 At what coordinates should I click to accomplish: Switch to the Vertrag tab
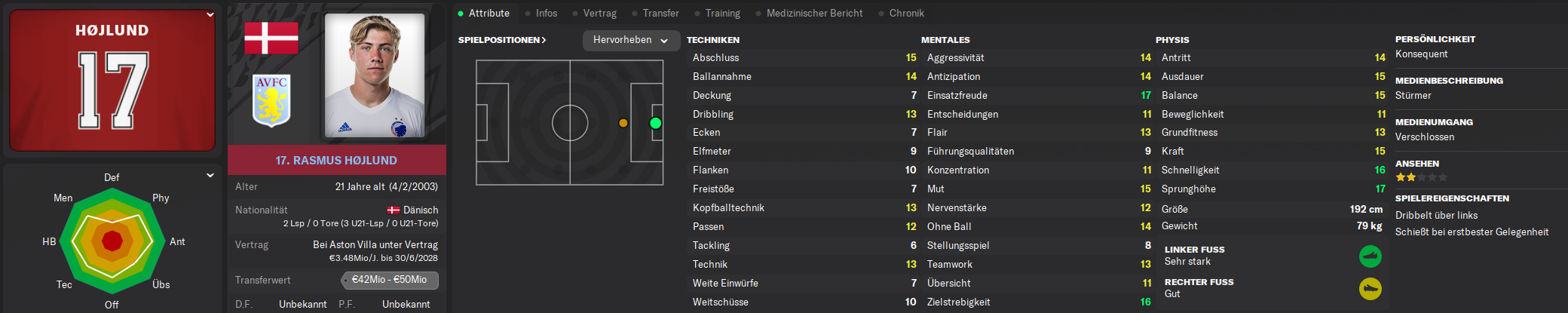tap(599, 13)
